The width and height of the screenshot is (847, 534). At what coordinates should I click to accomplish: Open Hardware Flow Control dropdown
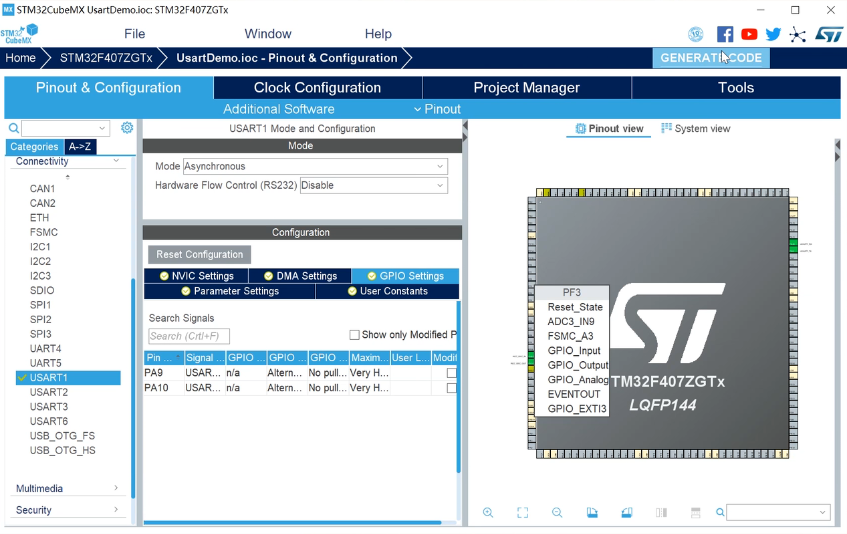pos(374,185)
